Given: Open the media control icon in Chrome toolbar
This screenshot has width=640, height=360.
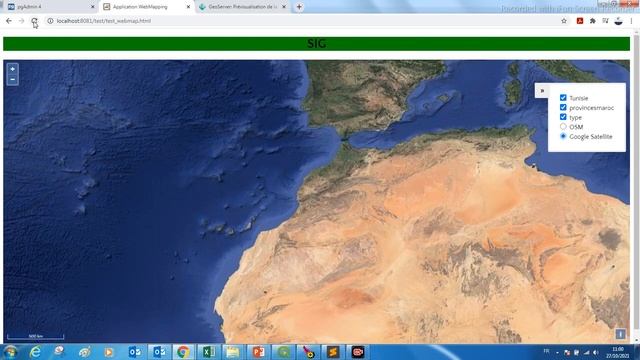Looking at the screenshot, I should (605, 21).
